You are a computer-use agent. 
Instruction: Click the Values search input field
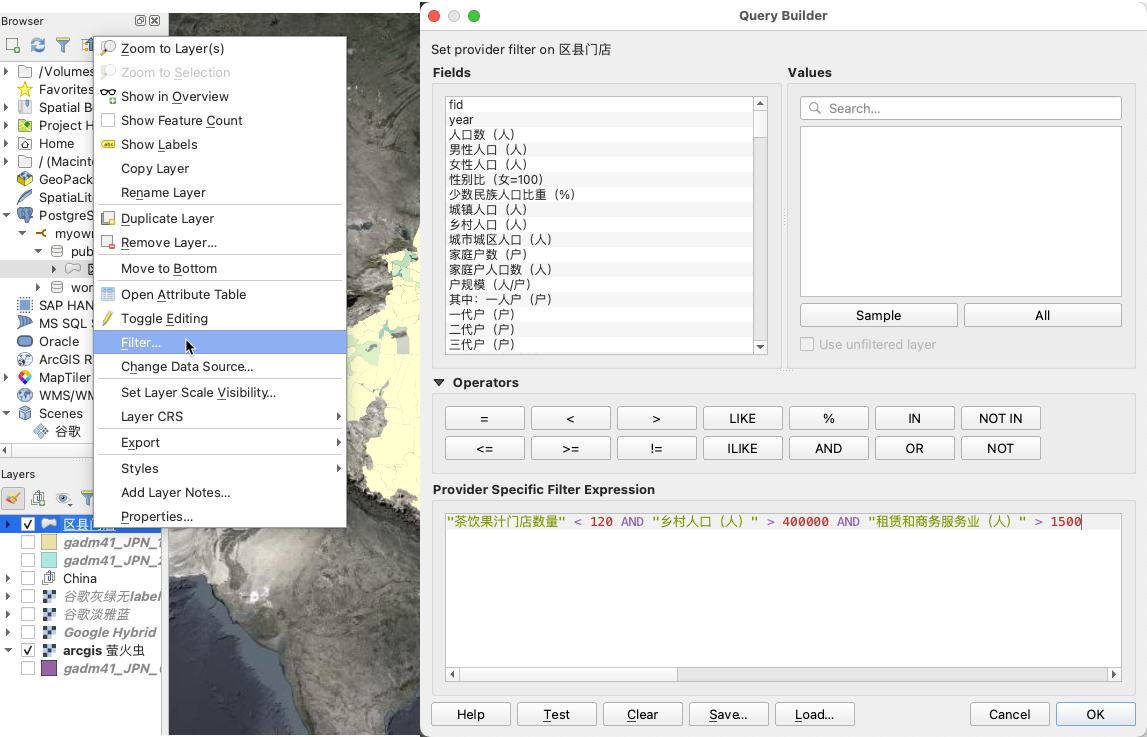pos(960,108)
